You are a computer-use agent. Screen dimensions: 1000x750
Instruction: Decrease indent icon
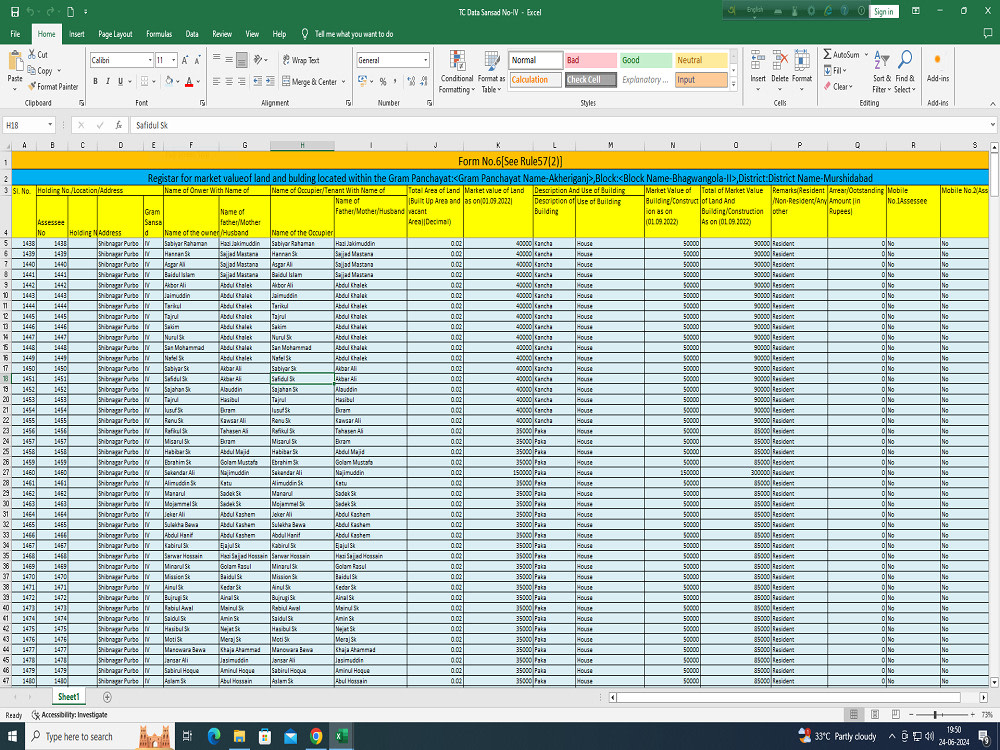coord(258,81)
